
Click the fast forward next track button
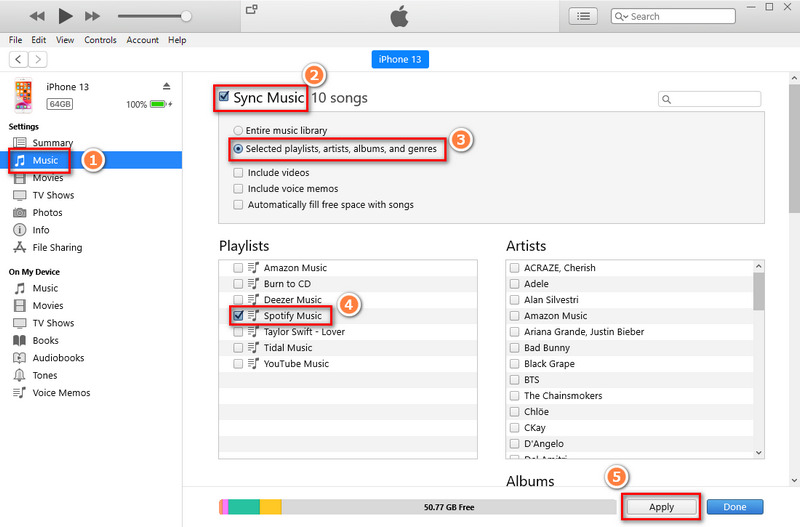[92, 16]
